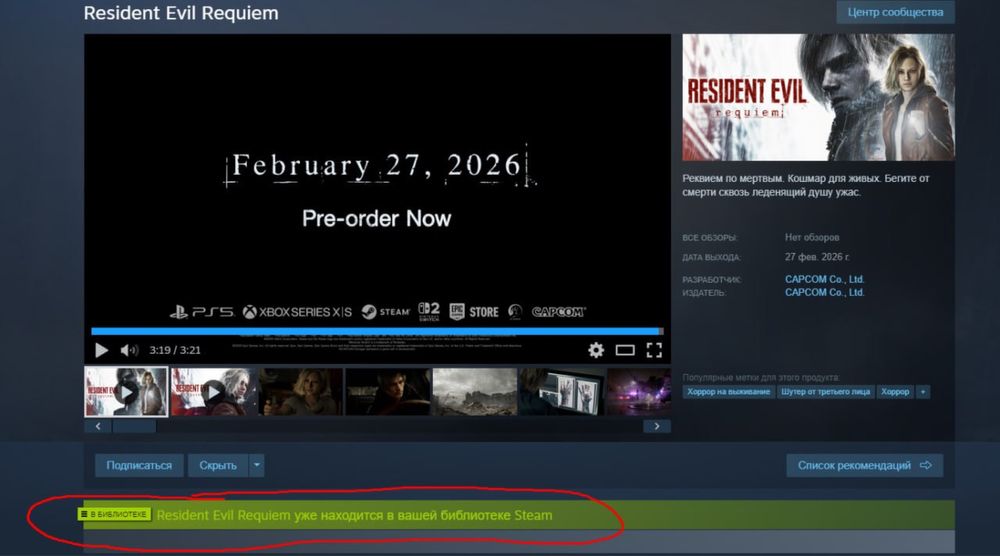
Task: Open video settings gear icon
Action: (596, 350)
